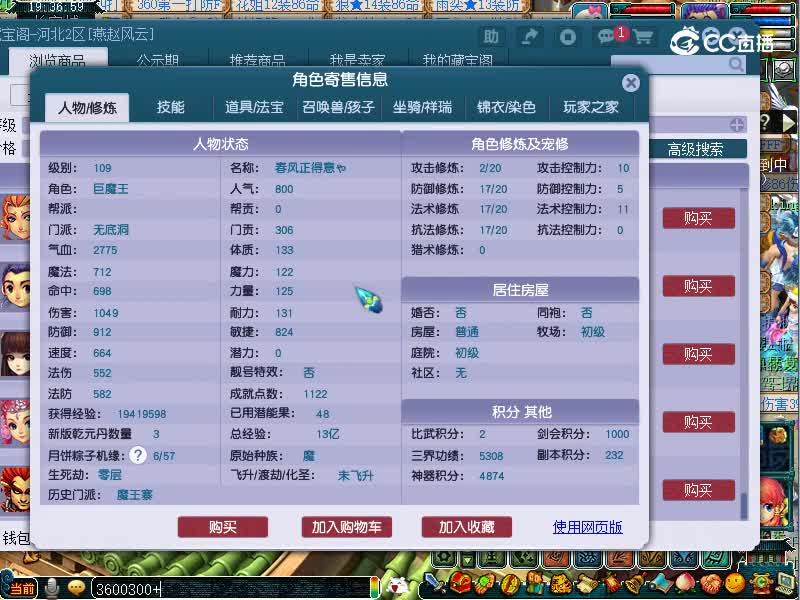The width and height of the screenshot is (800, 600).
Task: Click the peach icon in bottom toolbar
Action: point(685,583)
